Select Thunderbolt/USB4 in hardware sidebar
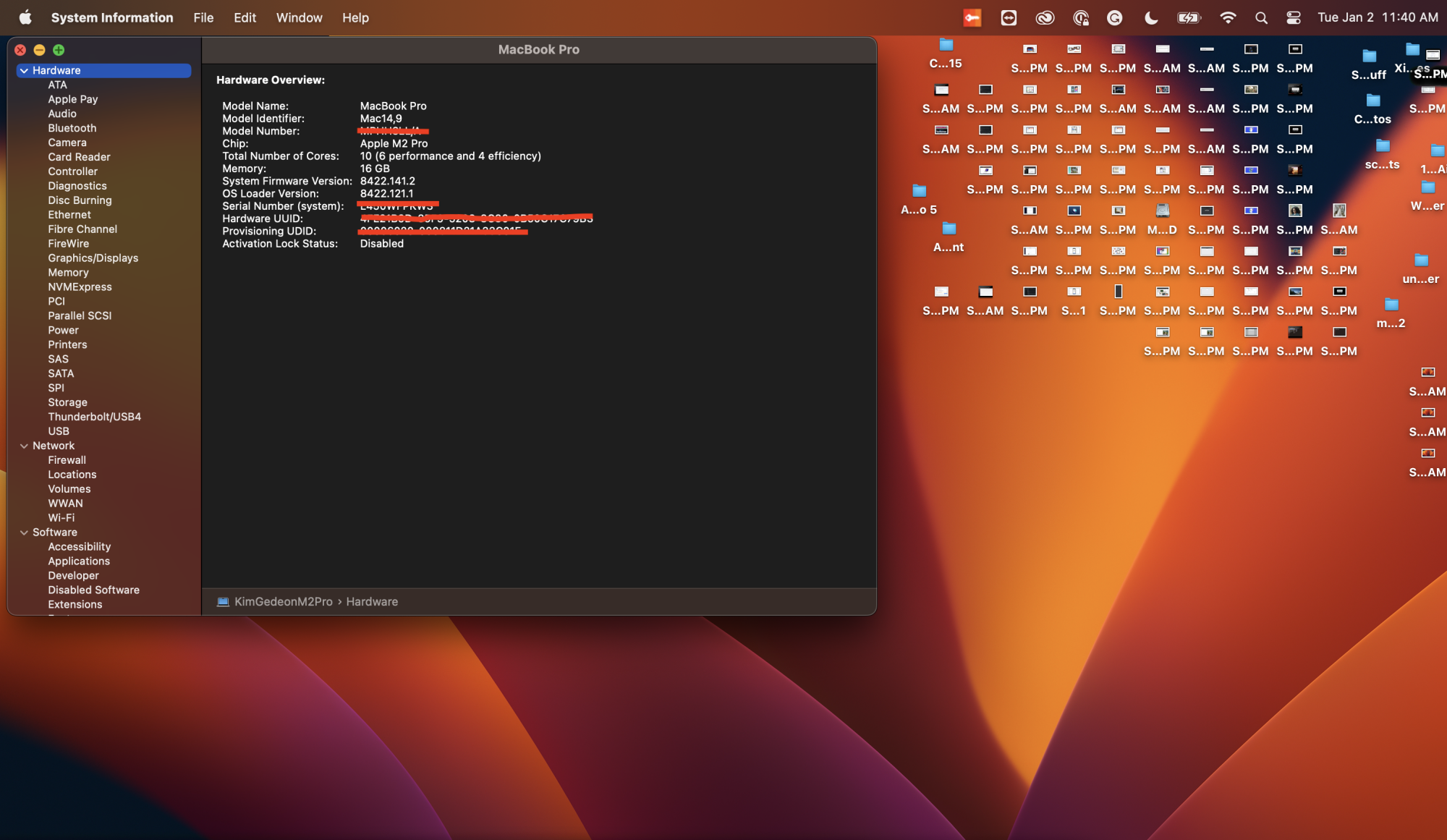The width and height of the screenshot is (1447, 840). pyautogui.click(x=94, y=416)
